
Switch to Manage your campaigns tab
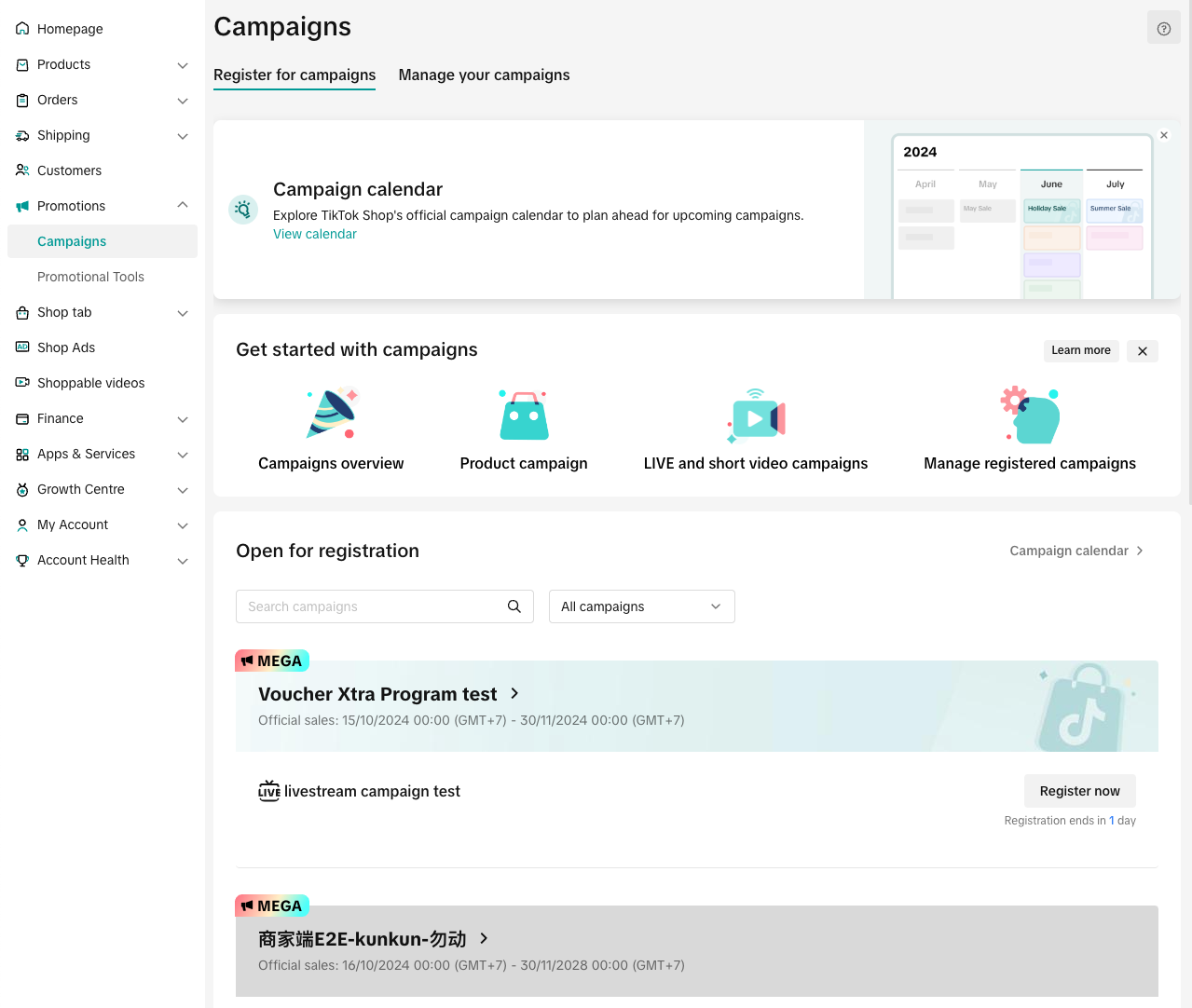click(484, 75)
